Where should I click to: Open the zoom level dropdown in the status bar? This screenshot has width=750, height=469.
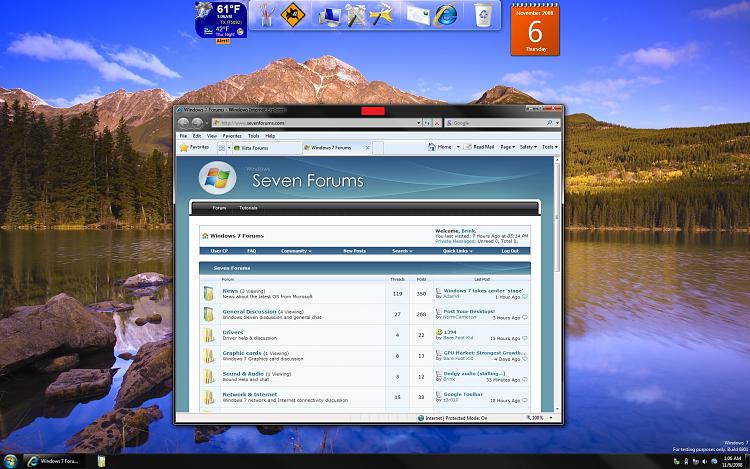(x=551, y=418)
